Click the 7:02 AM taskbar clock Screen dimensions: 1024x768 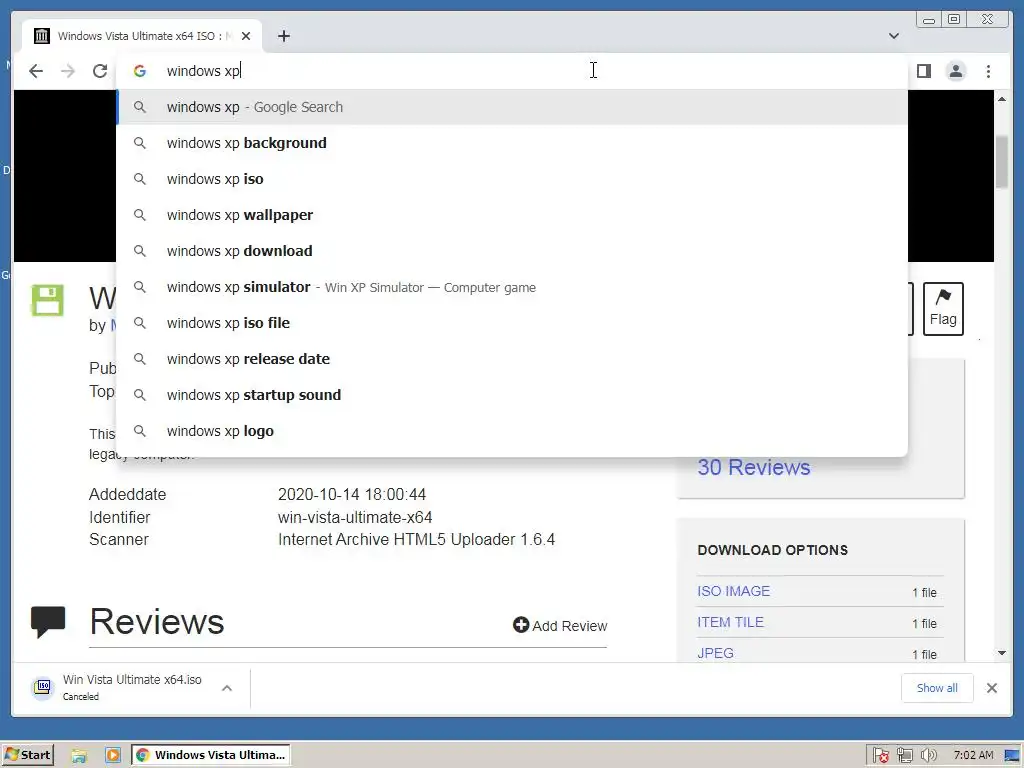[973, 756]
